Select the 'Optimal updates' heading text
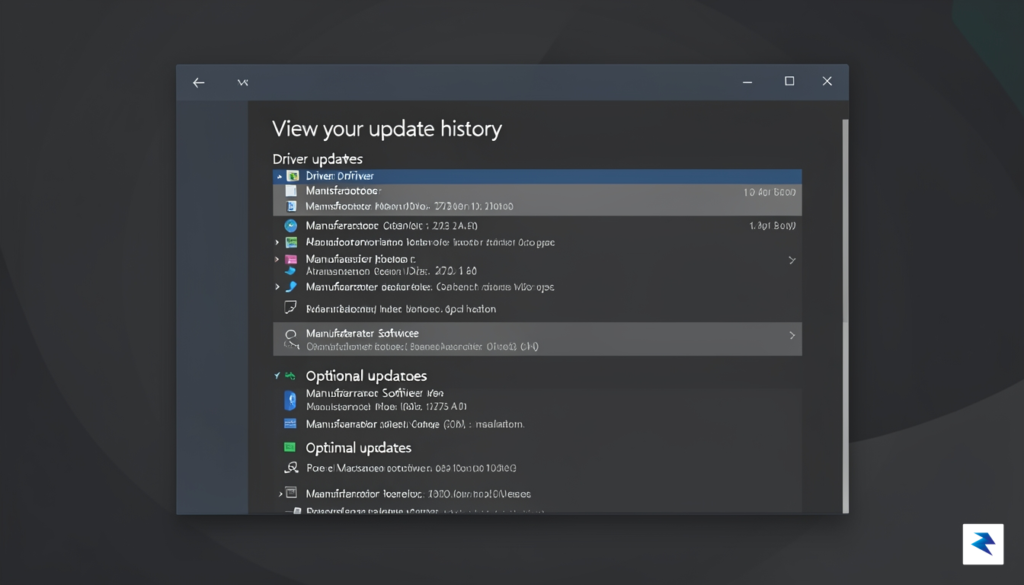1024x585 pixels. coord(359,448)
